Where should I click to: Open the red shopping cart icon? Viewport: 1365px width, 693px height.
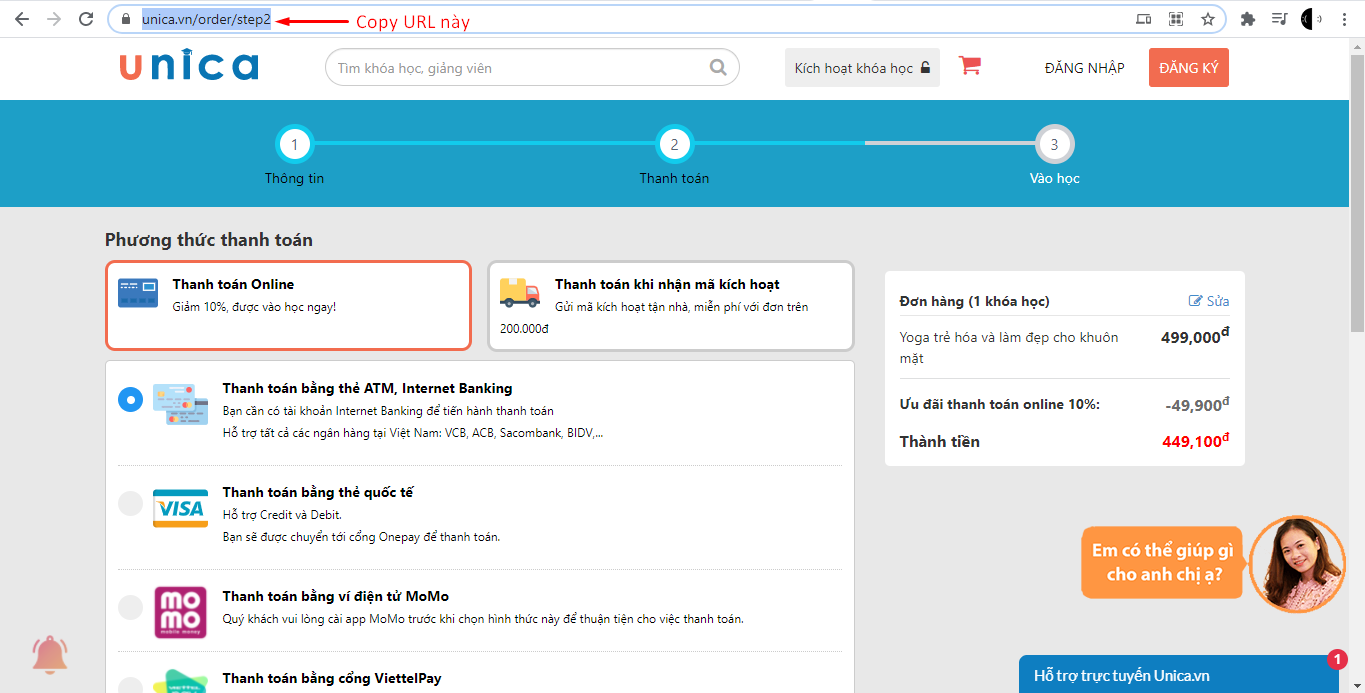click(969, 66)
